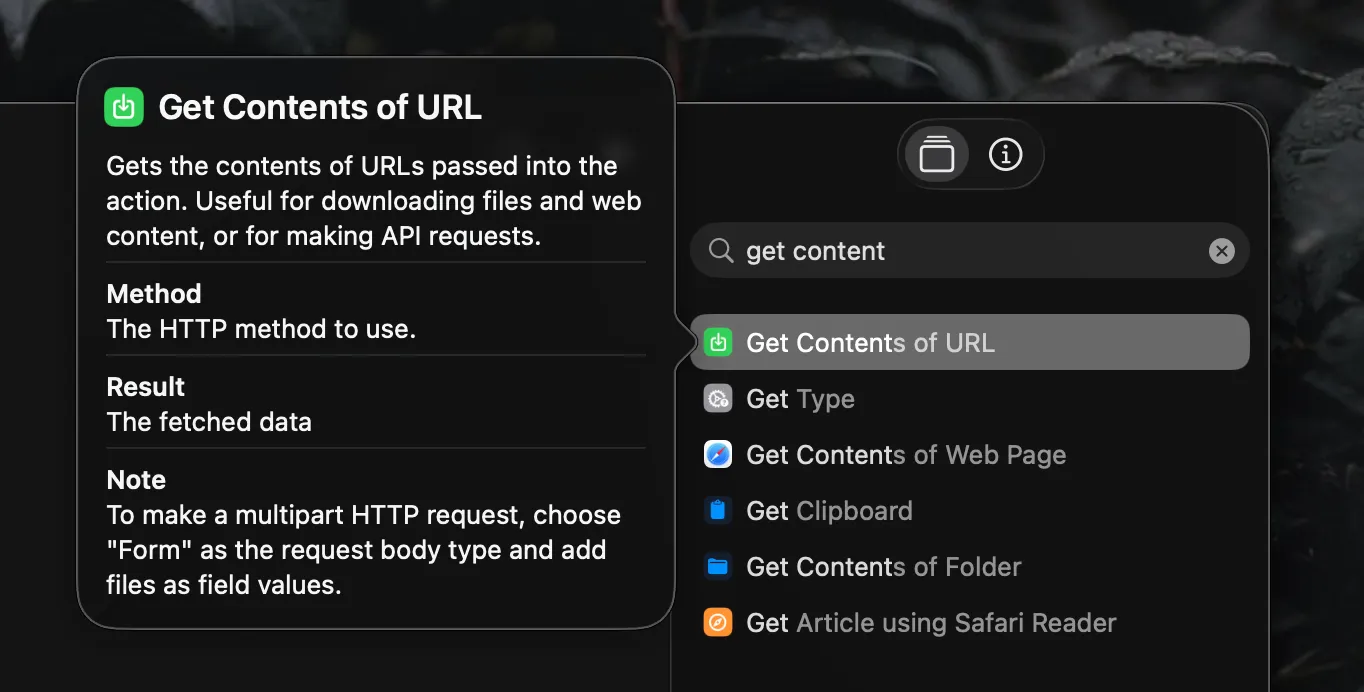
Task: Click the orange Safari Reader compass icon
Action: point(718,623)
